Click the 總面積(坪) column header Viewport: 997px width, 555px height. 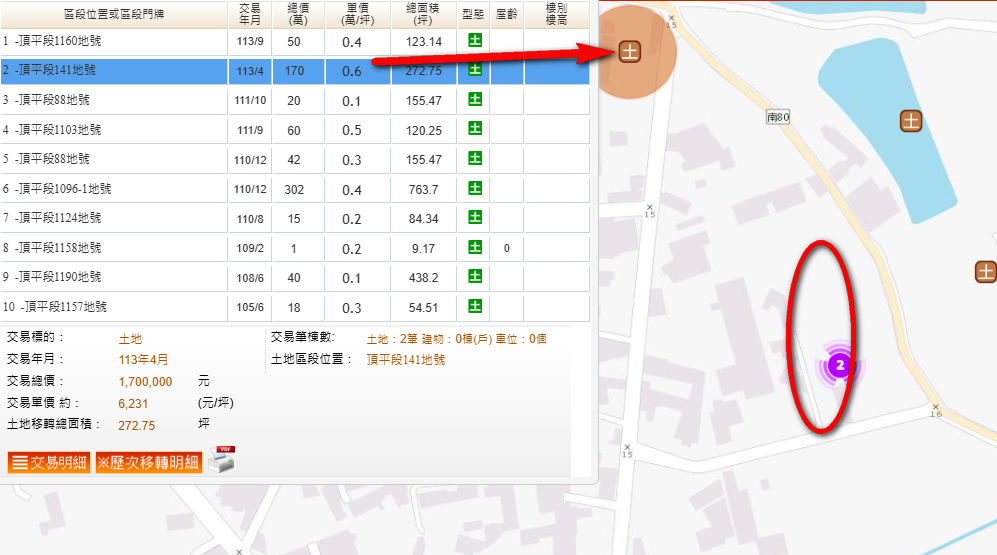425,13
